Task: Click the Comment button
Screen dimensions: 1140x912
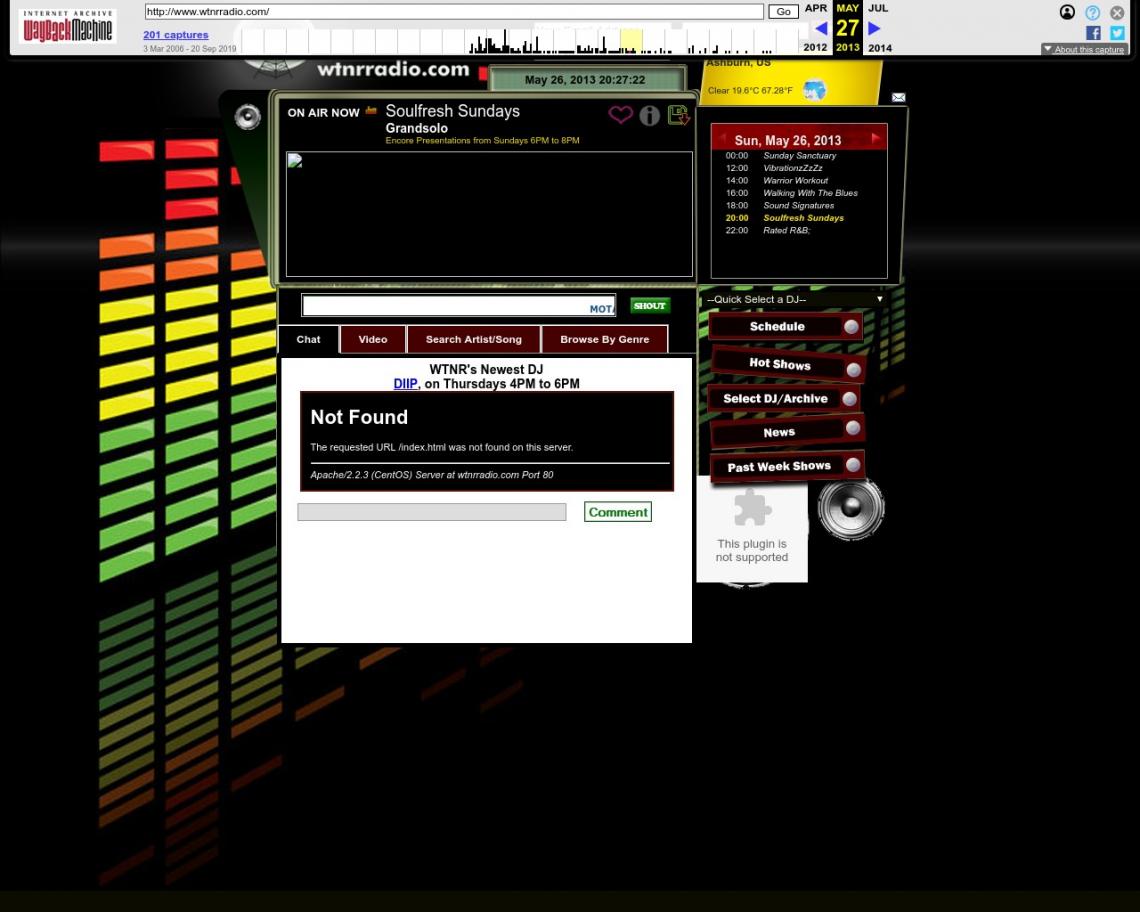Action: click(x=618, y=512)
